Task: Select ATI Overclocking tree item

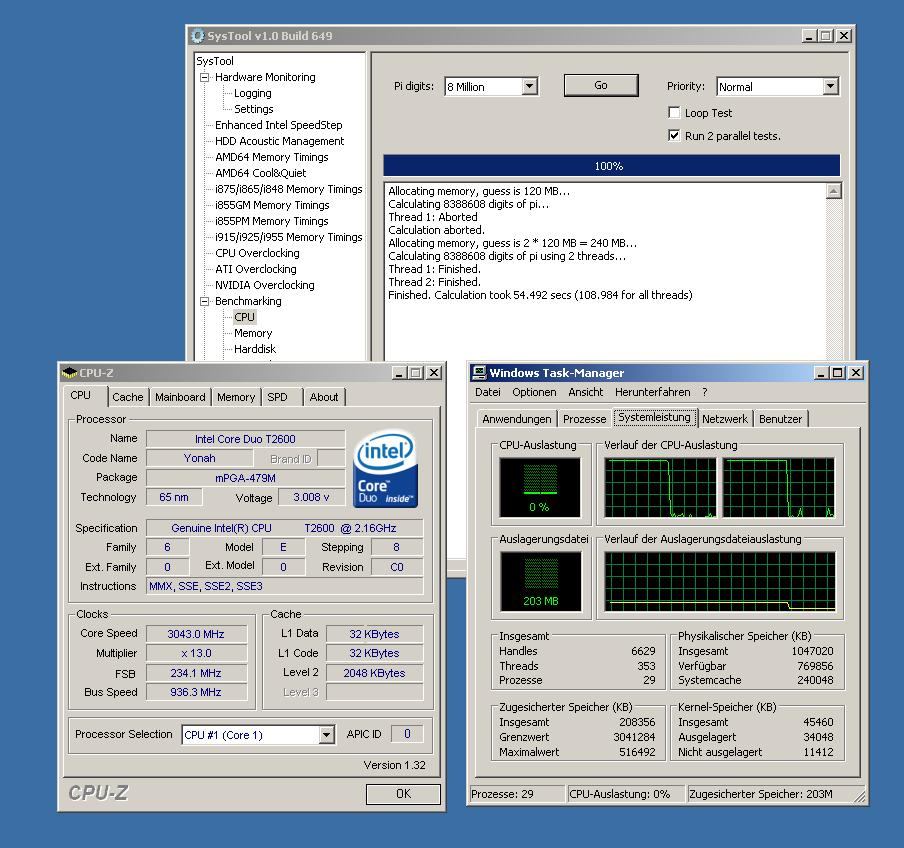Action: tap(255, 269)
